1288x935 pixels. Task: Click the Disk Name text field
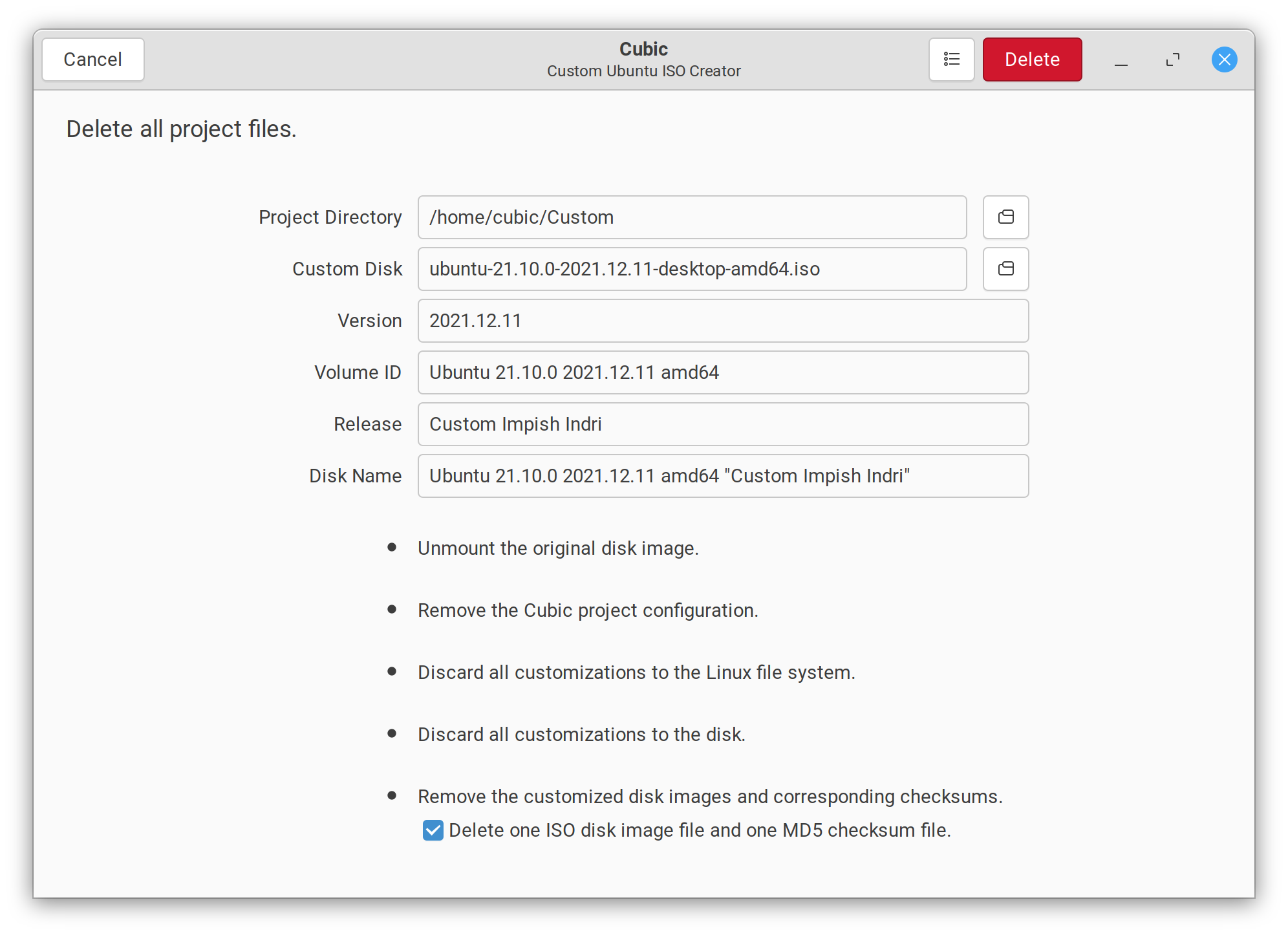[x=722, y=476]
